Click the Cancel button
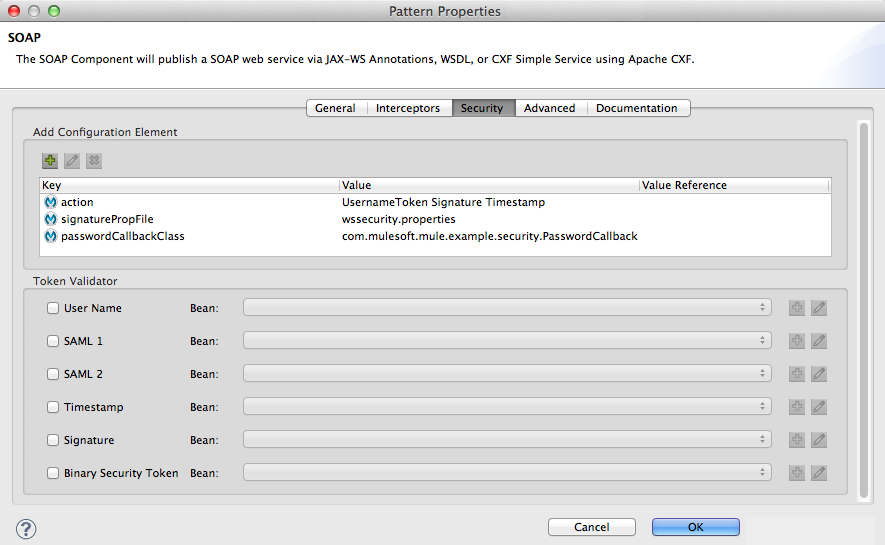The height and width of the screenshot is (545, 885). pyautogui.click(x=592, y=527)
